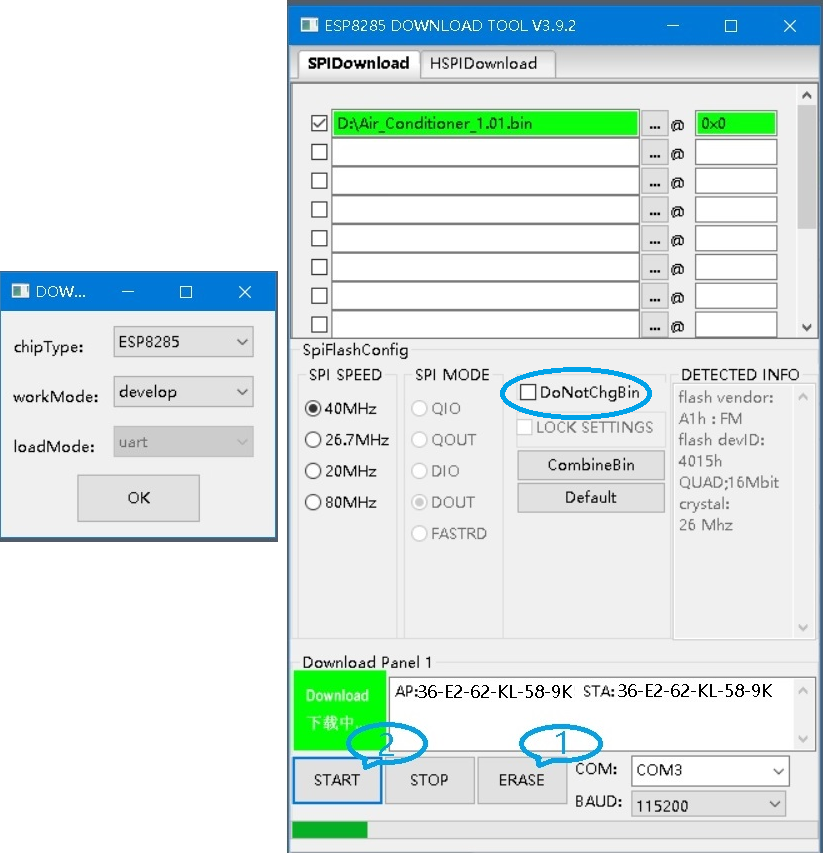Toggle the LOCK SETTINGS checkbox
Image resolution: width=823 pixels, height=853 pixels.
click(x=524, y=426)
